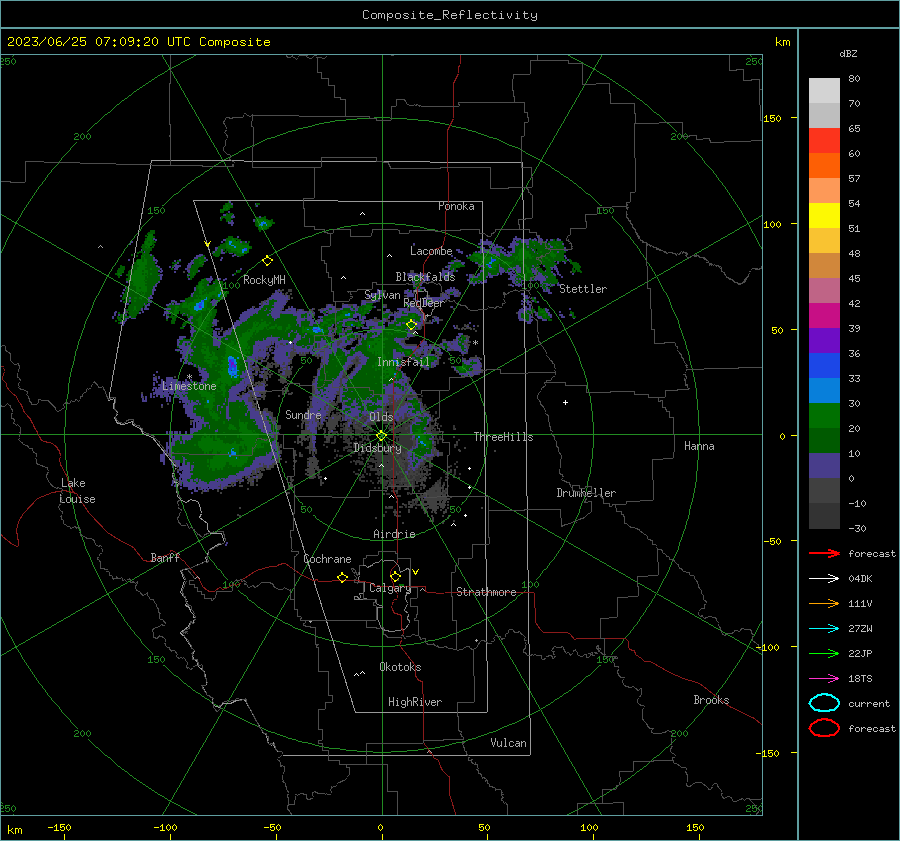The height and width of the screenshot is (841, 900).
Task: Select the light blue 33-30 dBZ swatch
Action: (x=824, y=390)
